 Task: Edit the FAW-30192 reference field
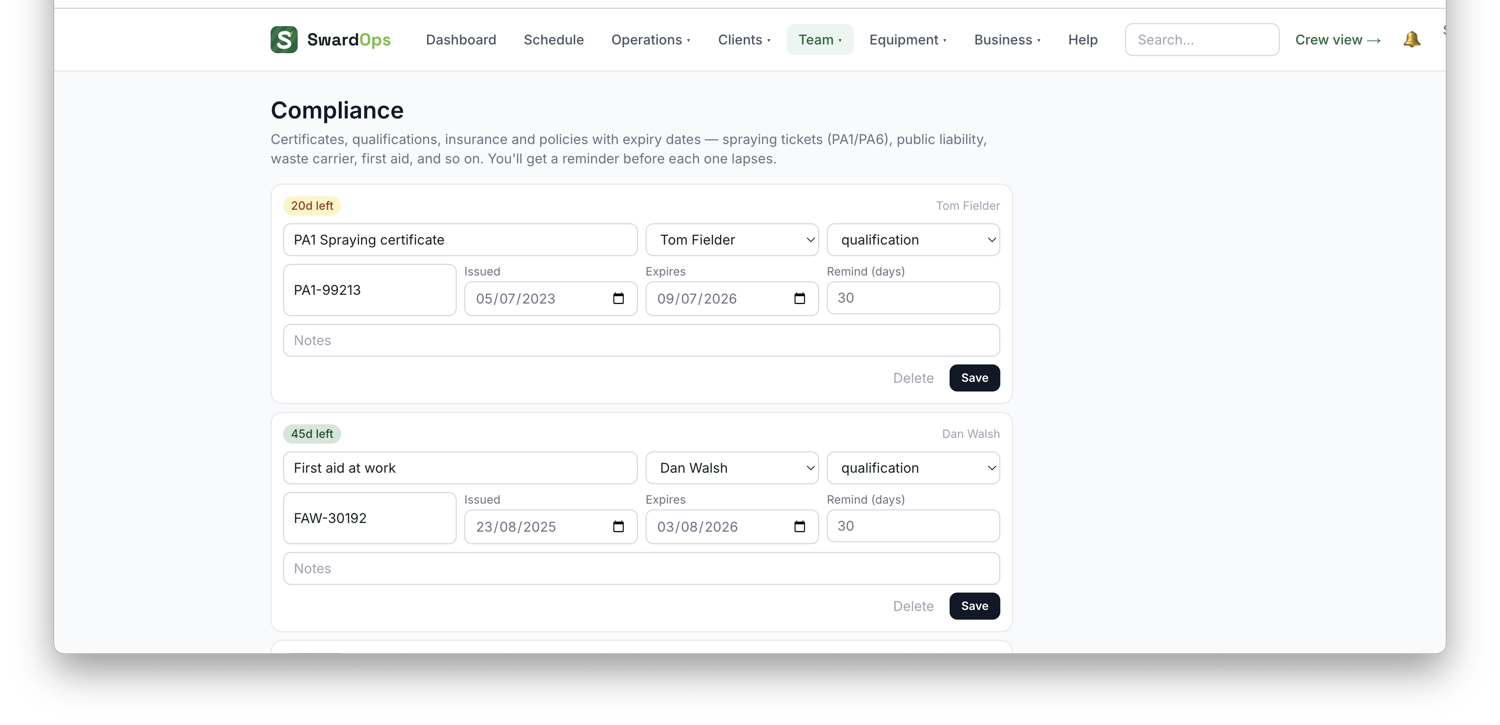(370, 518)
